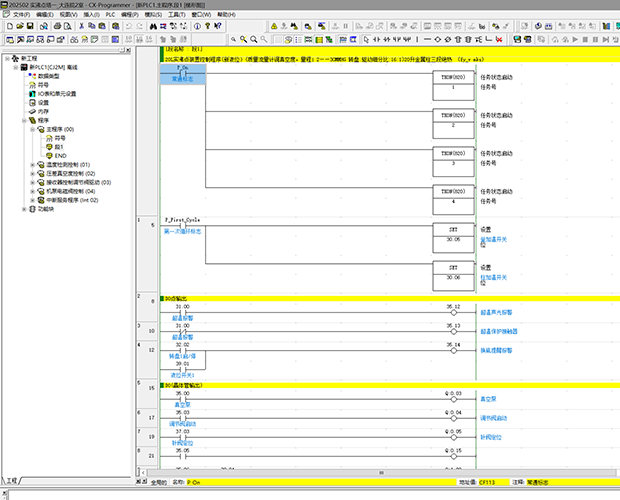Toggle the grid display icon in toolbar

click(x=278, y=39)
